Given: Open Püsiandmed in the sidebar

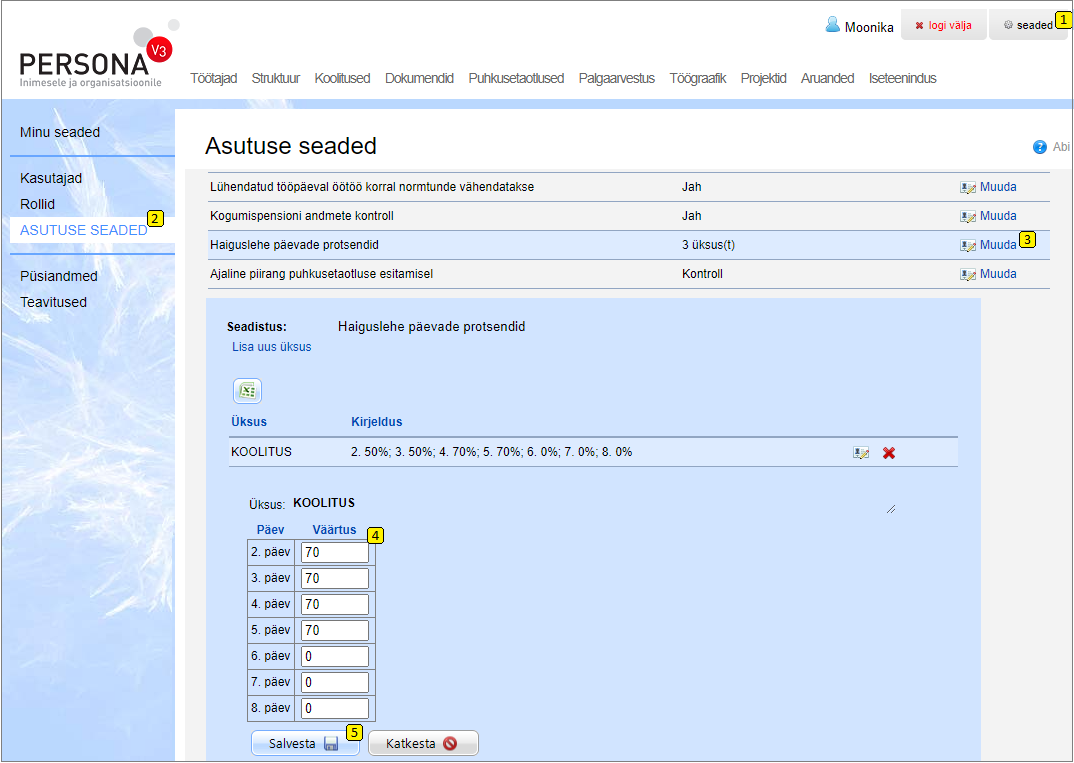Looking at the screenshot, I should pyautogui.click(x=59, y=276).
